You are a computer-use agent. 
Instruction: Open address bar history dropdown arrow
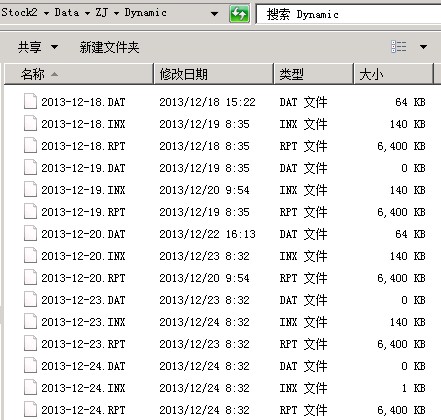point(215,14)
